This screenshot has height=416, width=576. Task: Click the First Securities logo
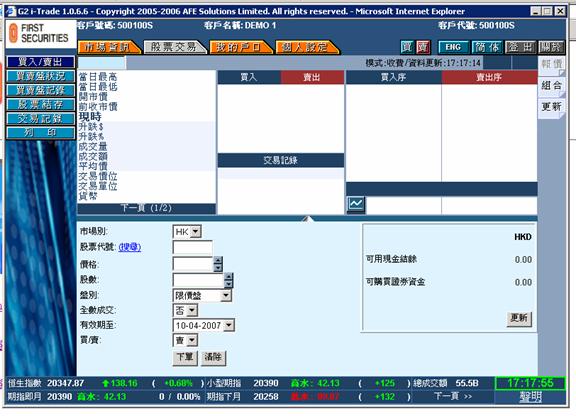(40, 33)
